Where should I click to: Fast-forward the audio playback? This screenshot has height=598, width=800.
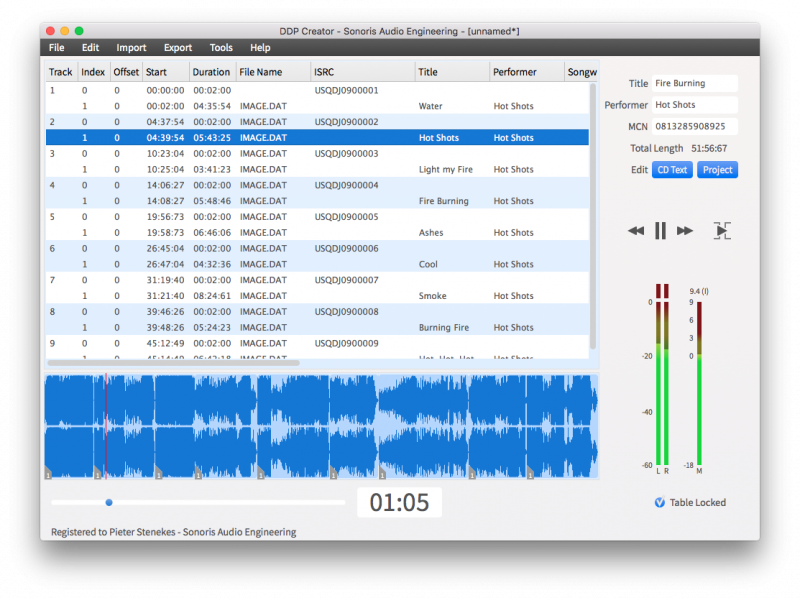686,230
